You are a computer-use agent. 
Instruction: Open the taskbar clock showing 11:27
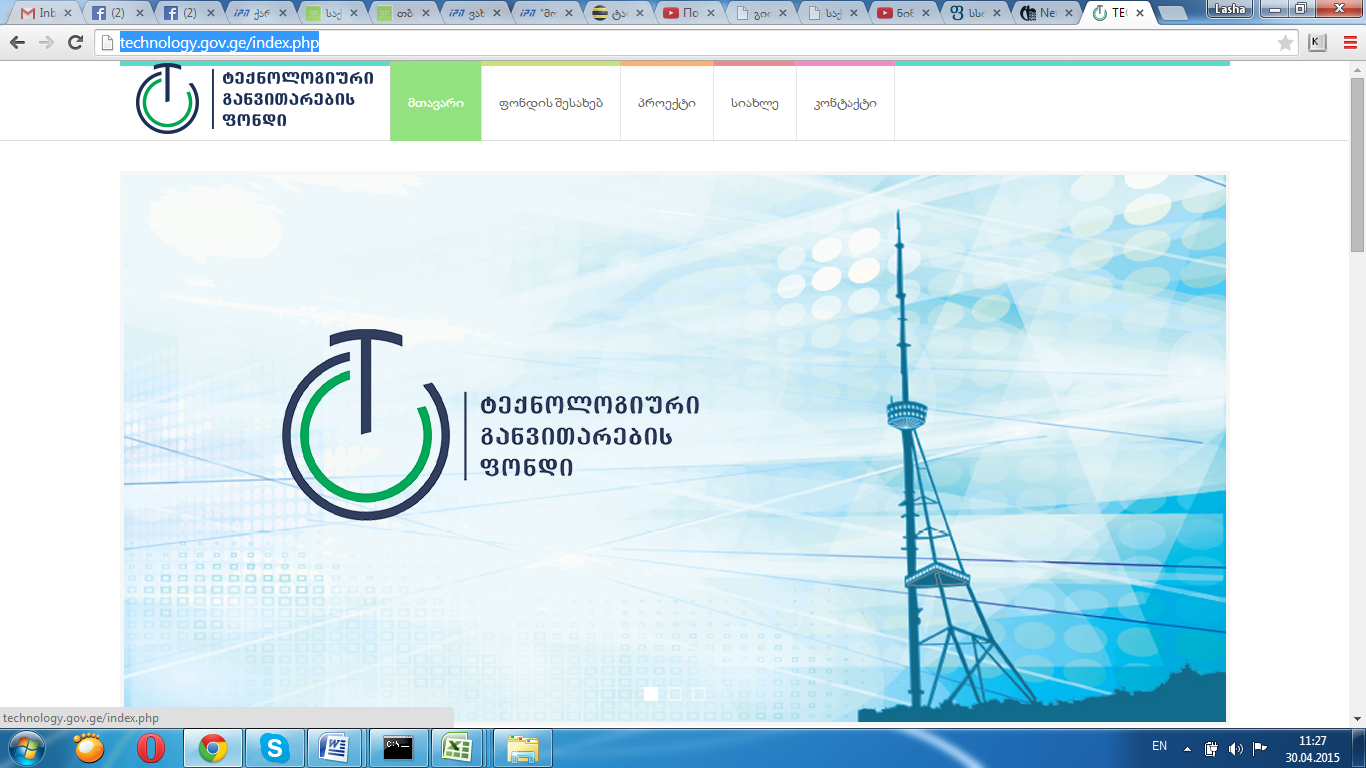pos(1313,749)
